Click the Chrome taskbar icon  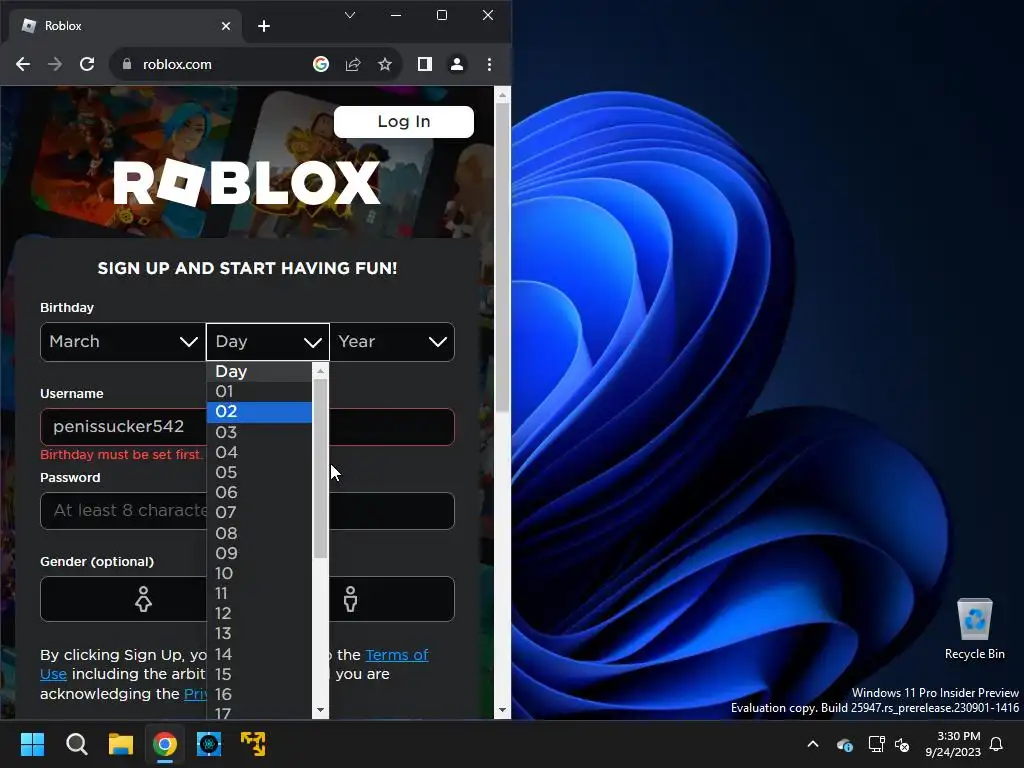[165, 744]
